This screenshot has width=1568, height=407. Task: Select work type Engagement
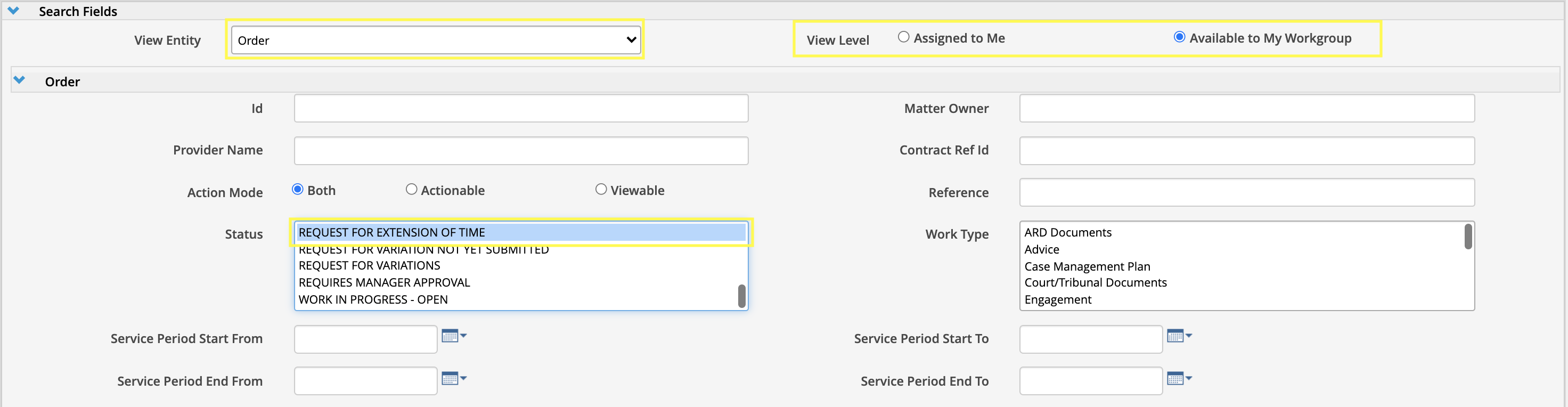coord(1242,300)
